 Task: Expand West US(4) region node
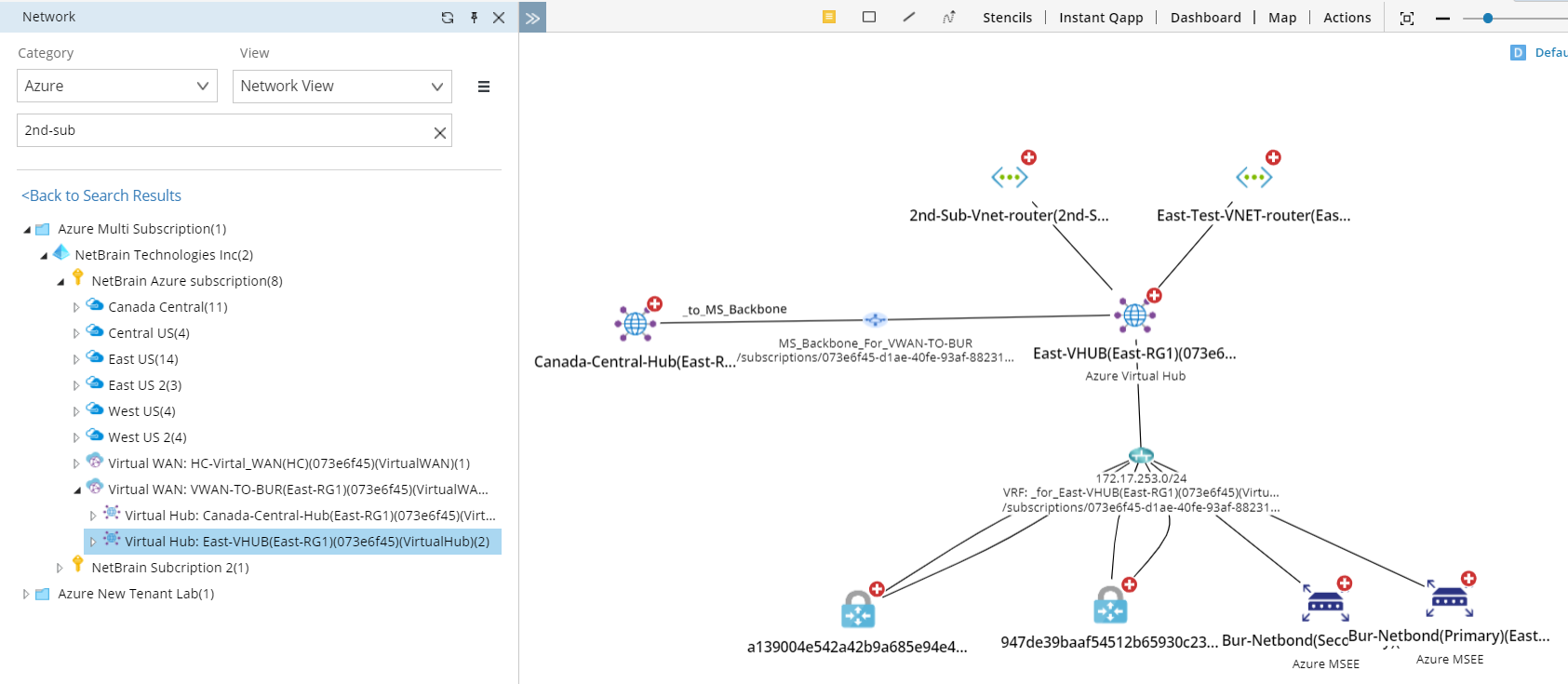pos(76,411)
